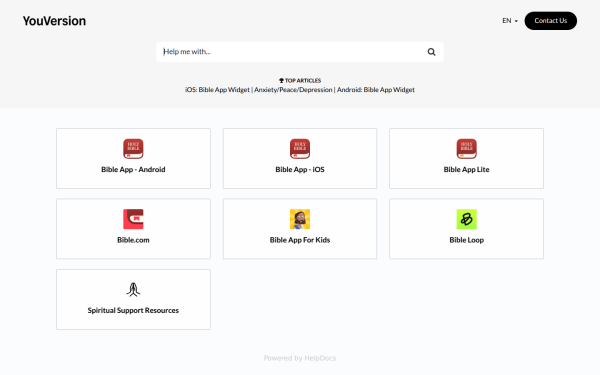The height and width of the screenshot is (375, 600).
Task: Open the 'Bible App - Android' category label
Action: pyautogui.click(x=133, y=170)
